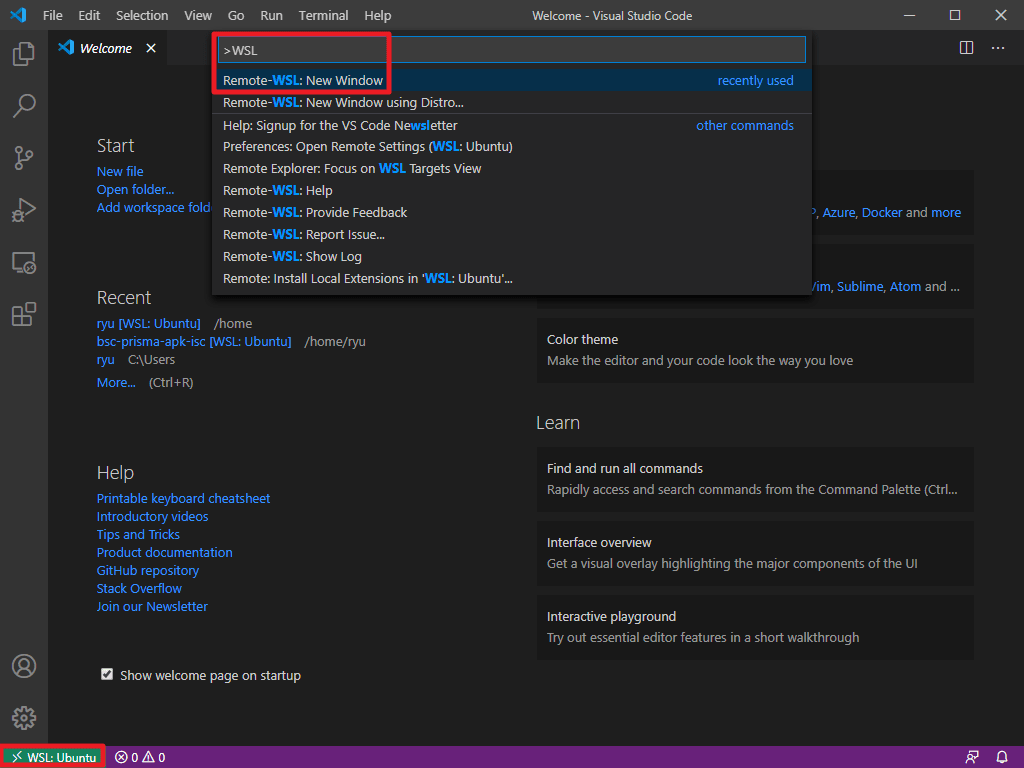Click the Atom keymap link

[x=905, y=287]
